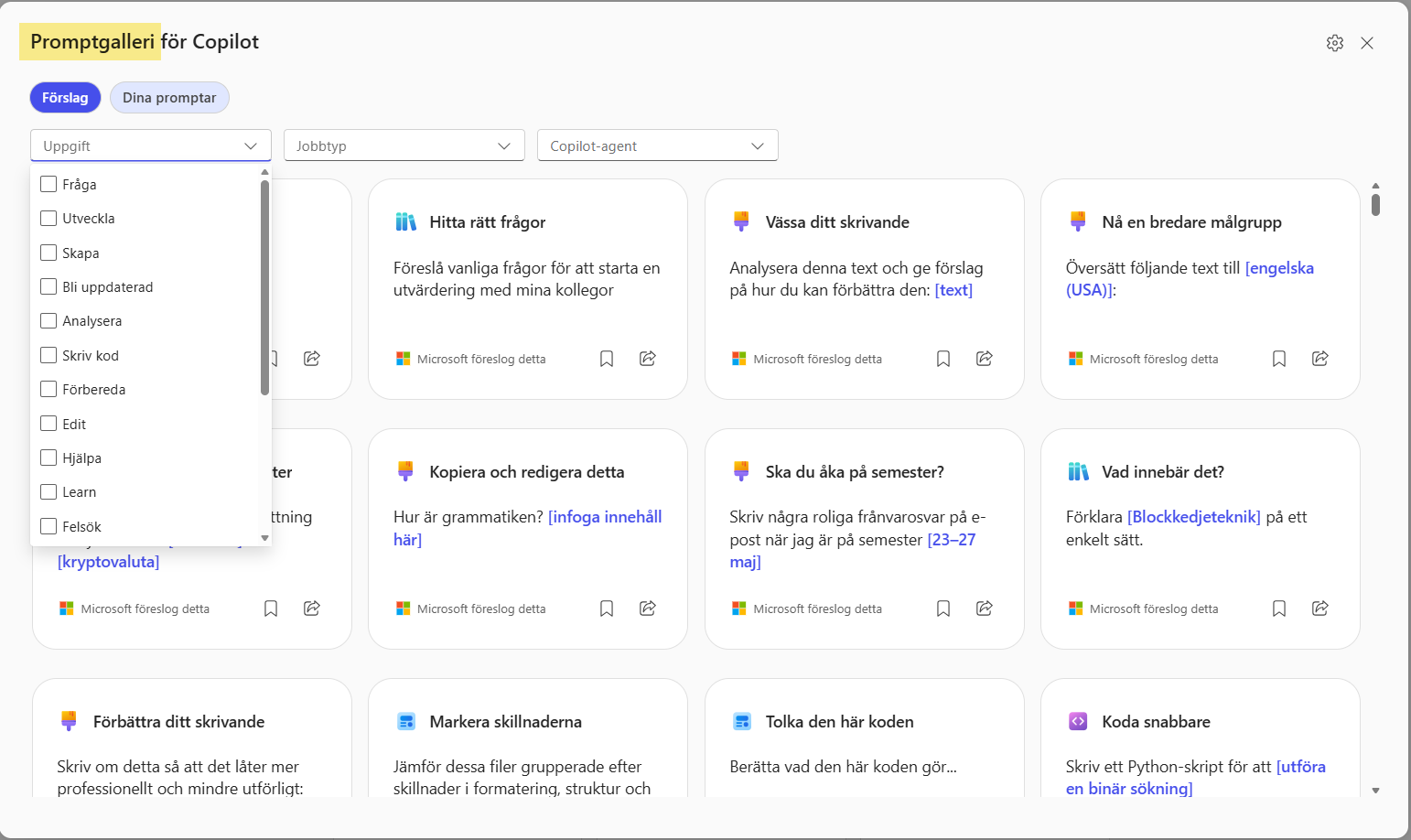
Task: Share the 'Kopiera och redigera detta' prompt
Action: click(648, 608)
